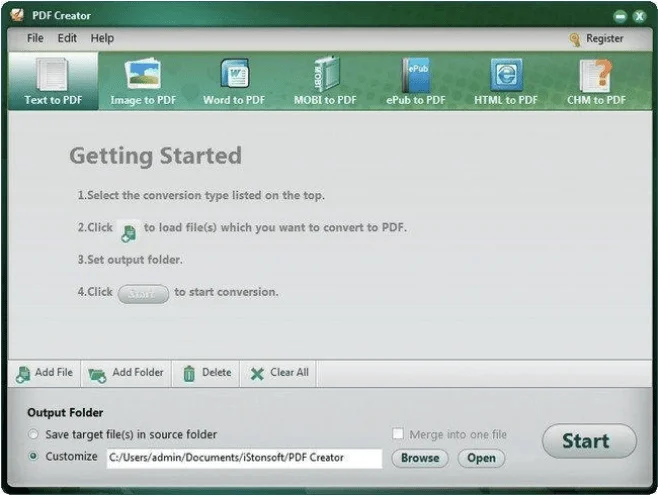Click the load file icon in step 2
Screen dimensions: 658x499
point(128,232)
